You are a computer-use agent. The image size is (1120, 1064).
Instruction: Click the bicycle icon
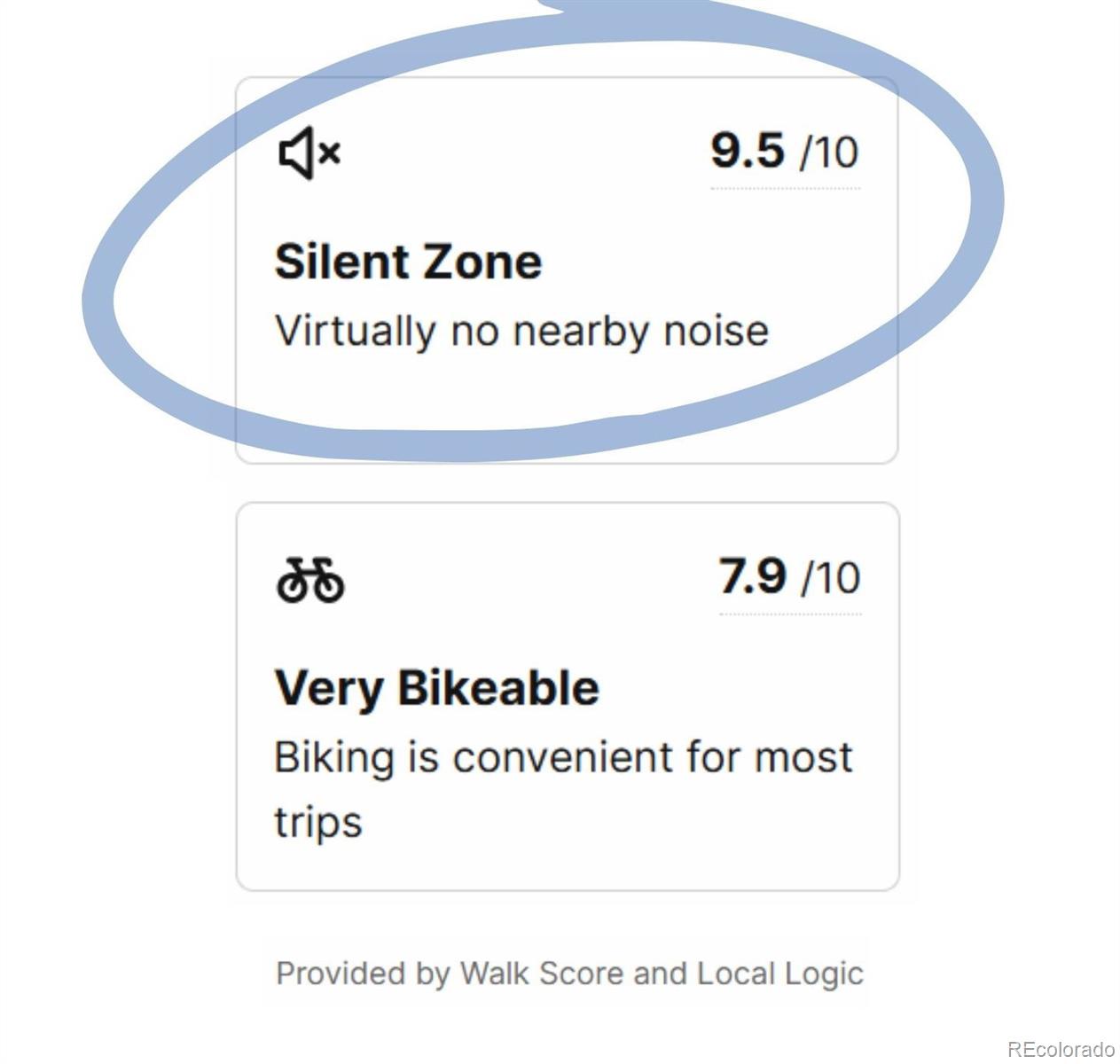click(310, 580)
